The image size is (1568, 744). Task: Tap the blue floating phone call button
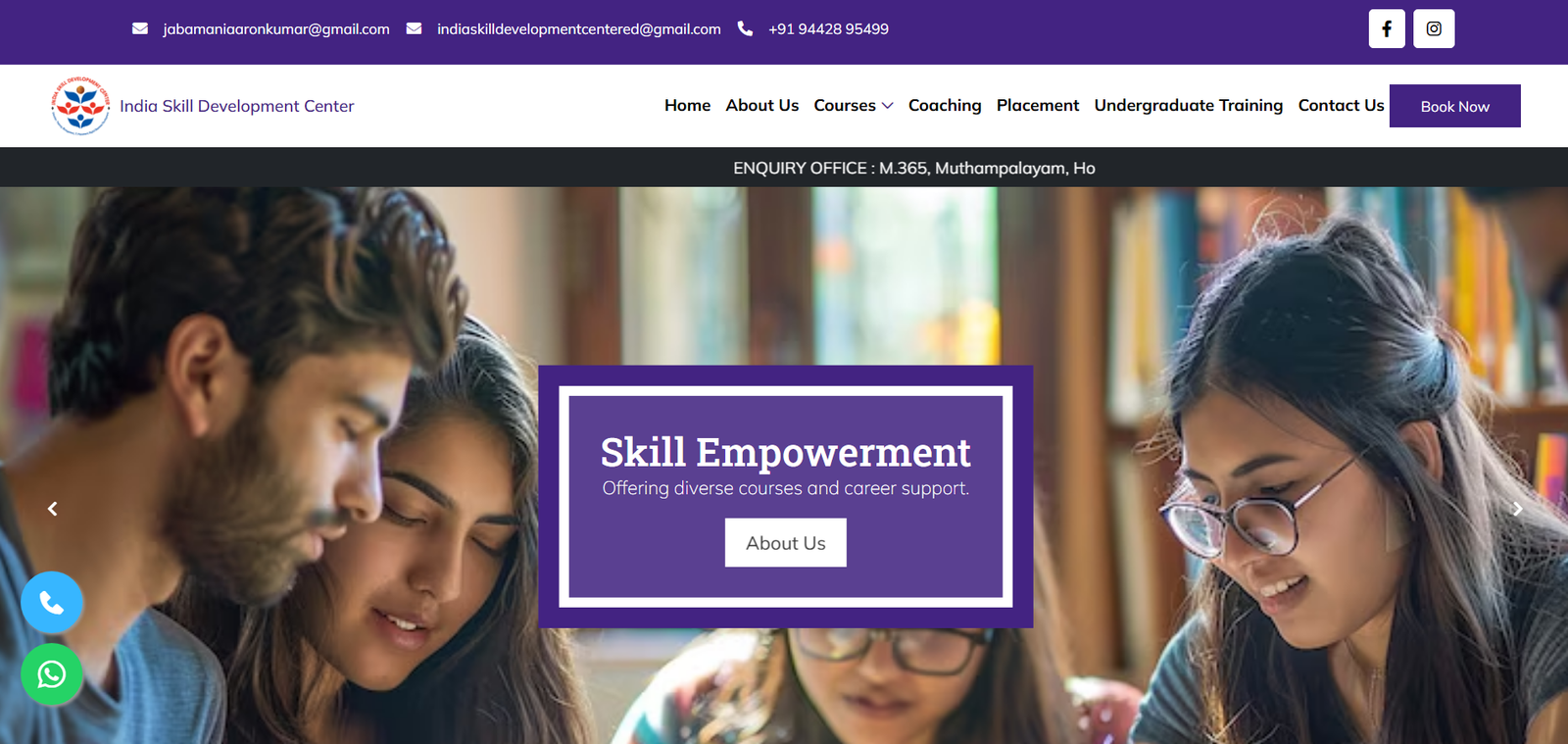point(52,602)
